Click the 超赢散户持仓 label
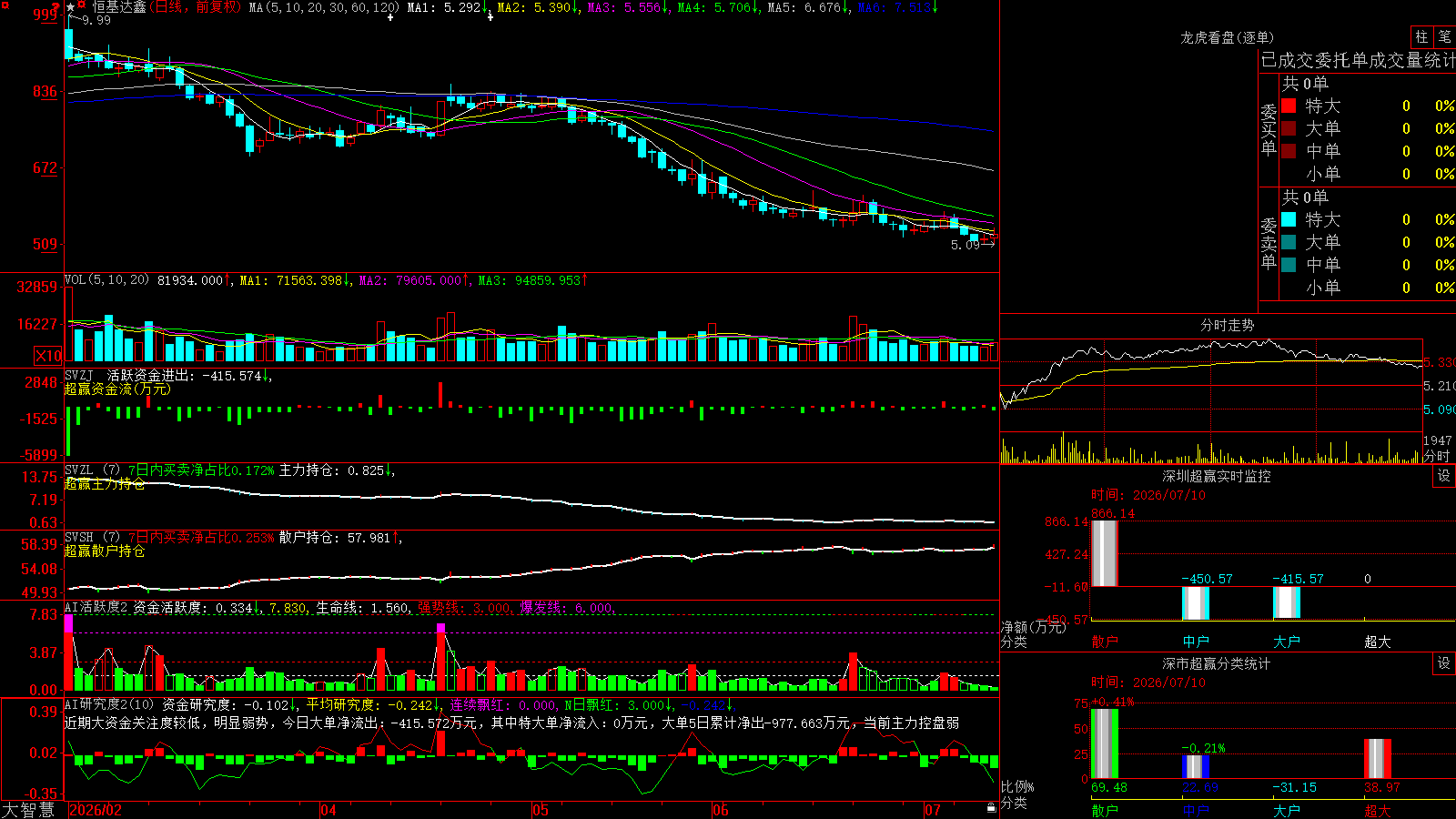The image size is (1456, 819). (x=105, y=551)
